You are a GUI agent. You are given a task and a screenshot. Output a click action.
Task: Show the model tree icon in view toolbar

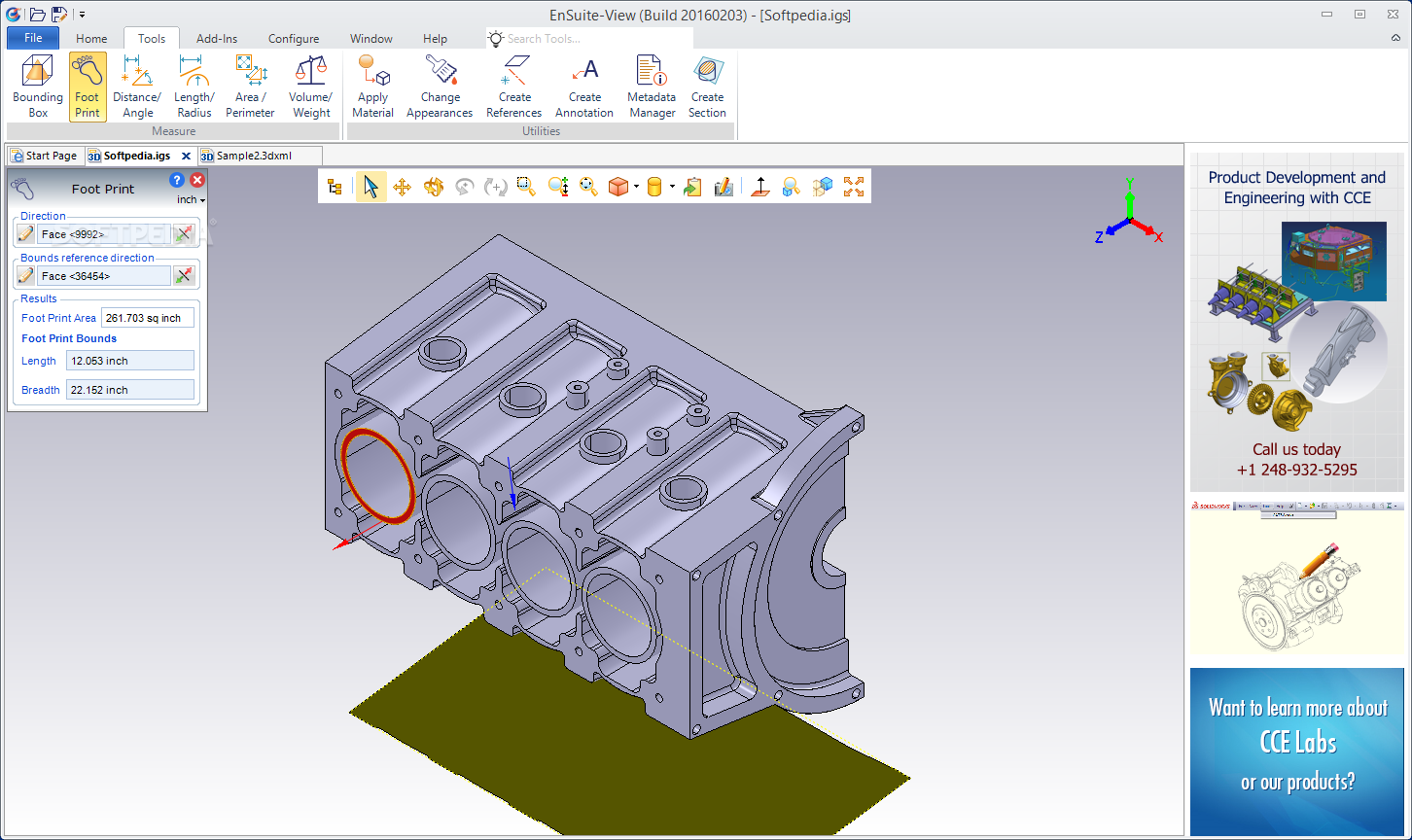pos(335,187)
